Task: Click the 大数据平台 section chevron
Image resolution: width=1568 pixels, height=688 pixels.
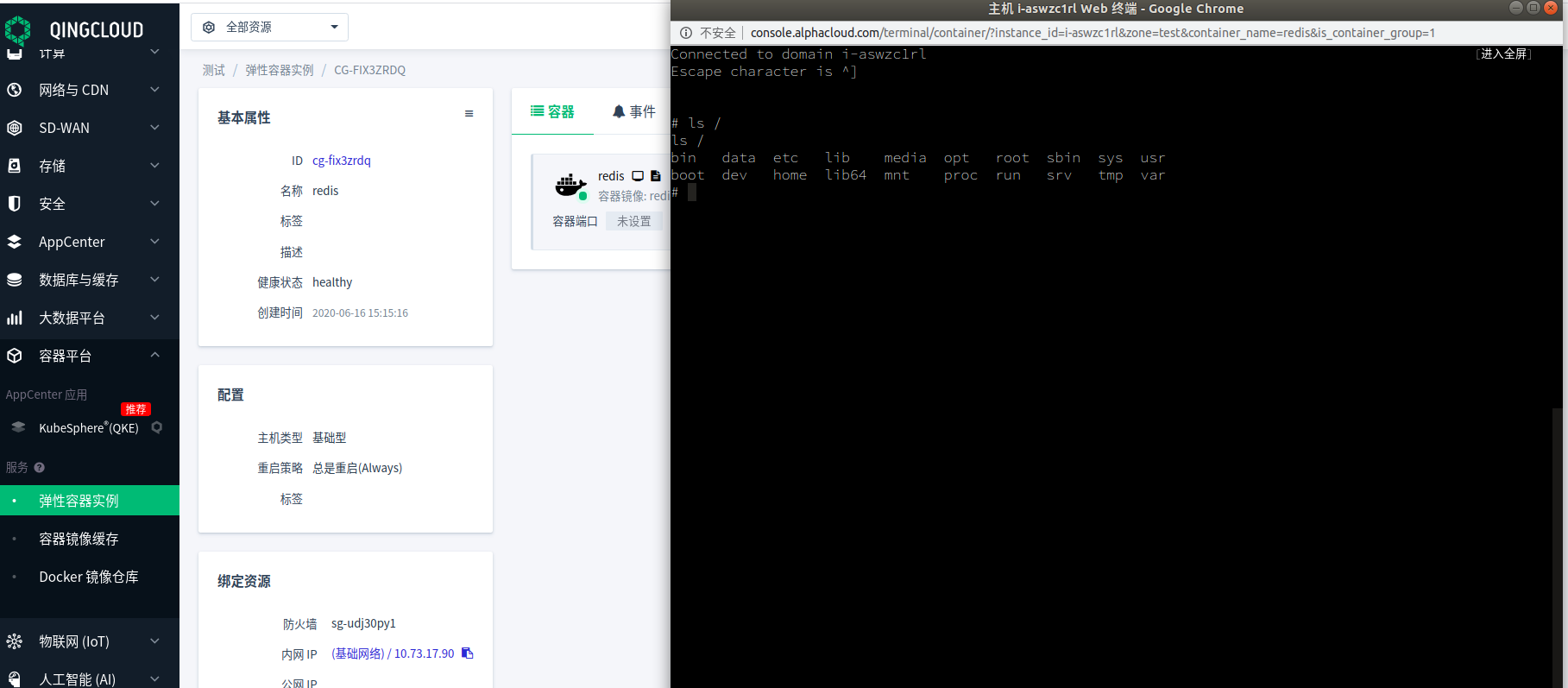Action: pos(154,318)
